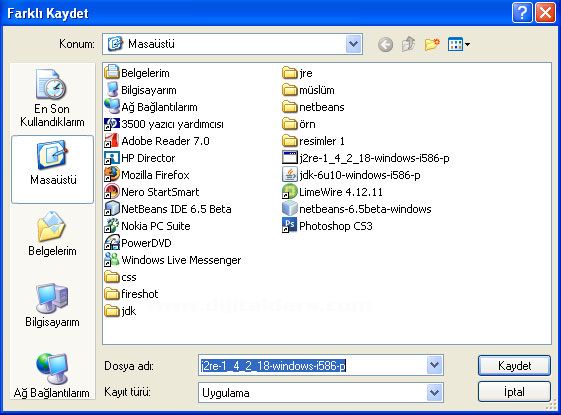This screenshot has width=561, height=415.
Task: Close the Farklı Kaydet dialog
Action: 545,13
